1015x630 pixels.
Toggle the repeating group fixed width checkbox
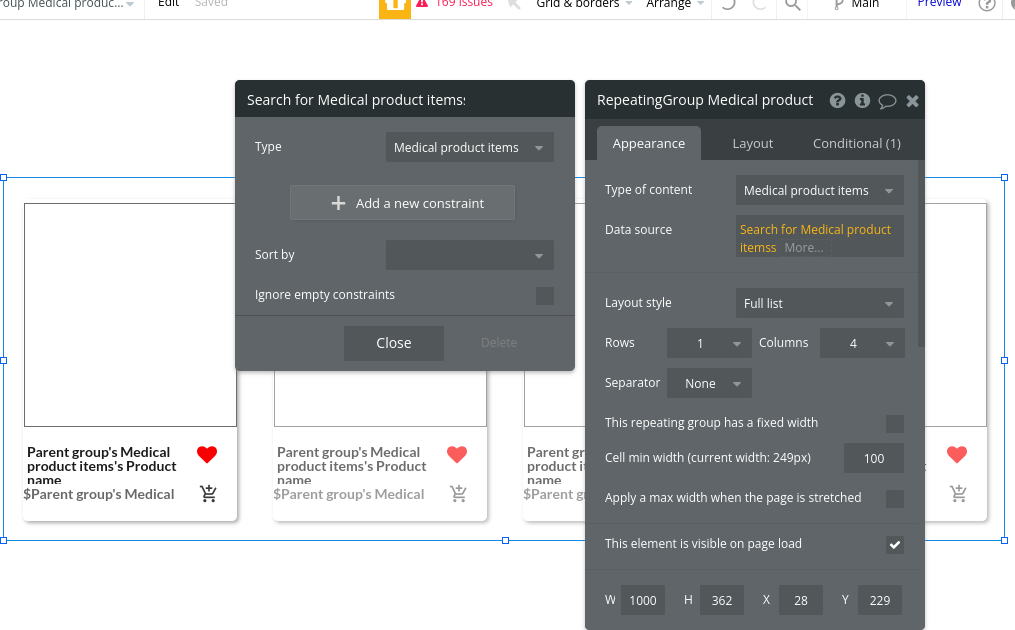click(894, 423)
